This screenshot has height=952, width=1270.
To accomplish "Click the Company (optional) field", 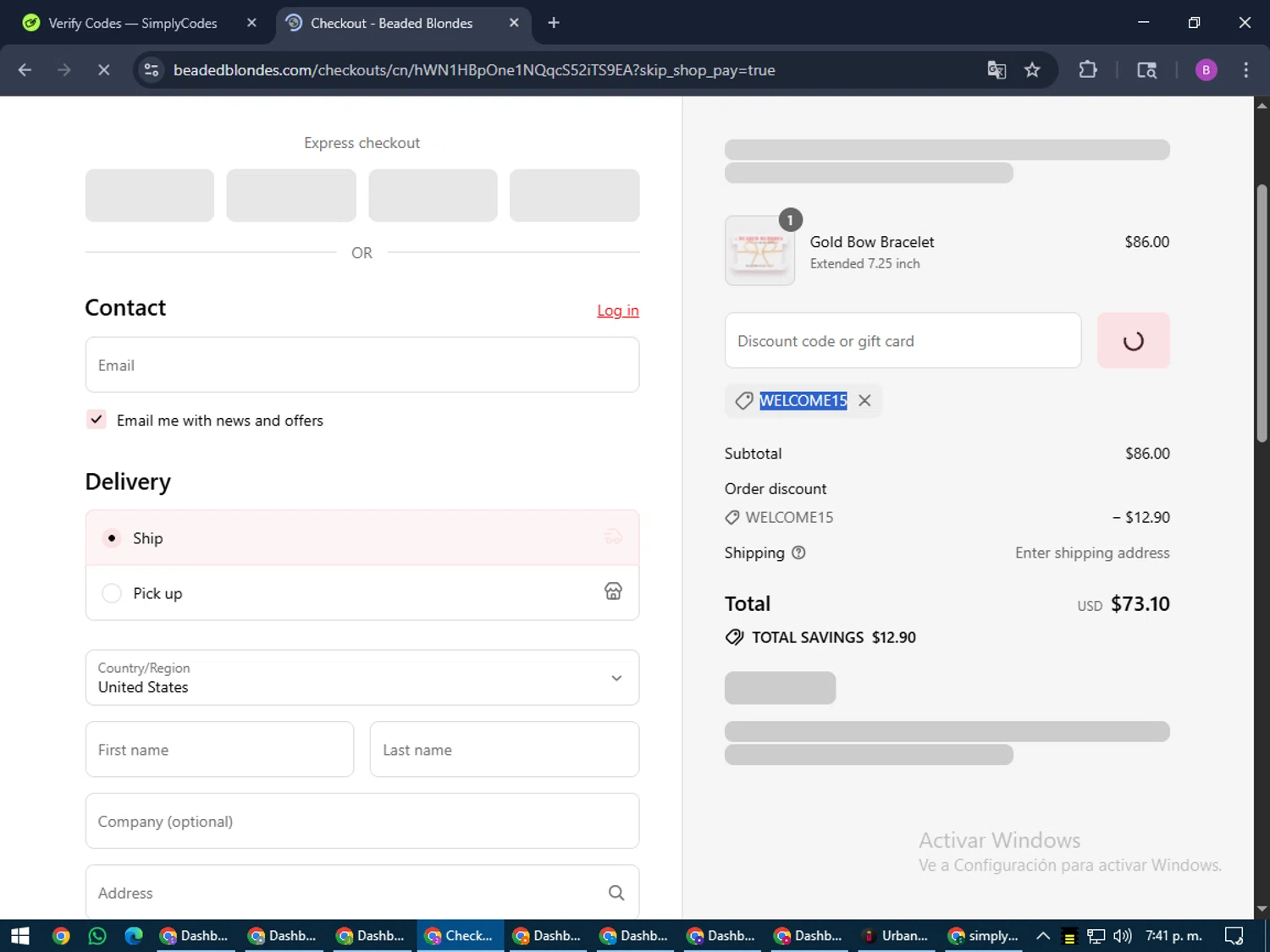I will coord(362,821).
